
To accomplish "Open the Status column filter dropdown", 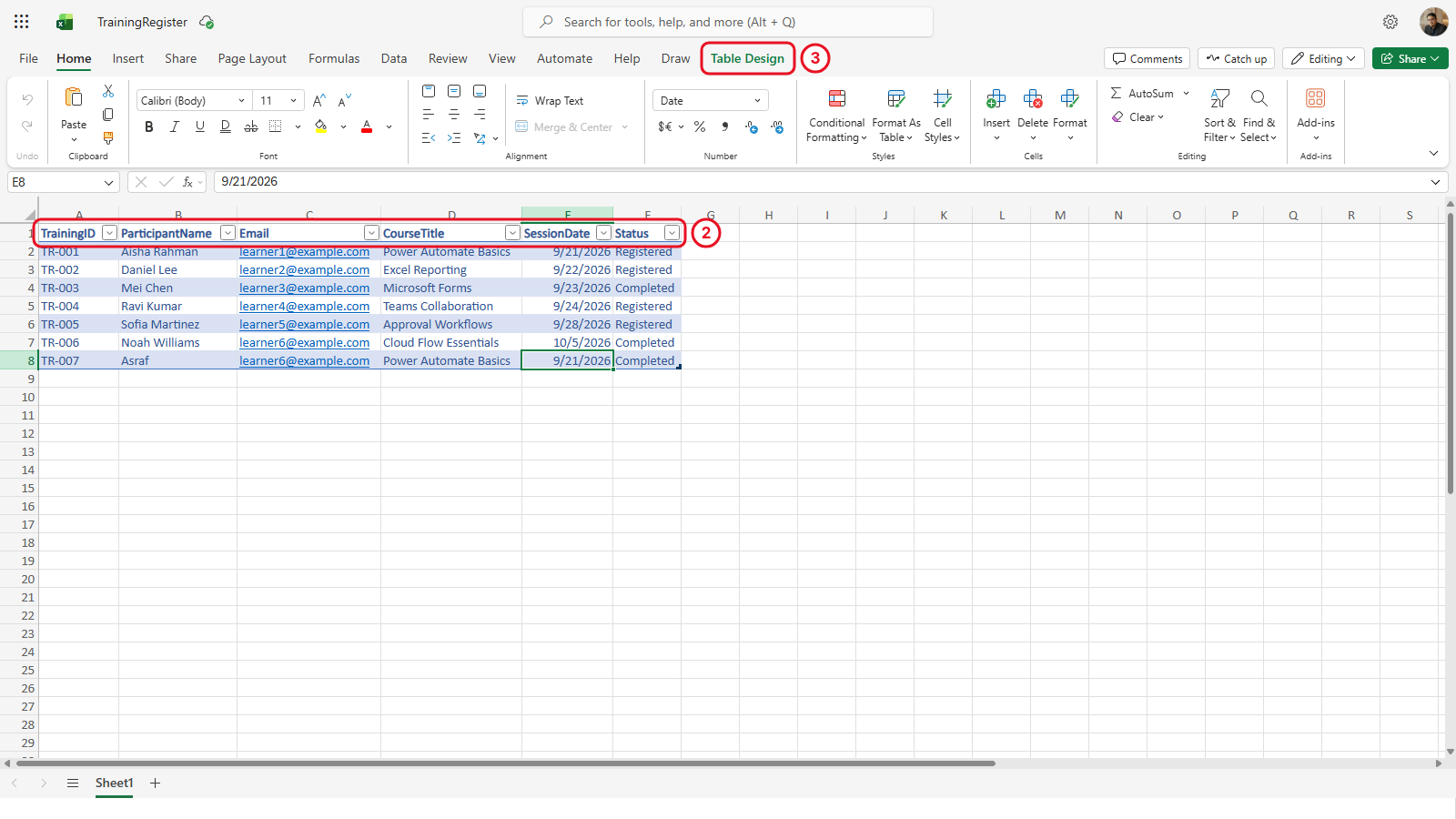I will pyautogui.click(x=672, y=233).
